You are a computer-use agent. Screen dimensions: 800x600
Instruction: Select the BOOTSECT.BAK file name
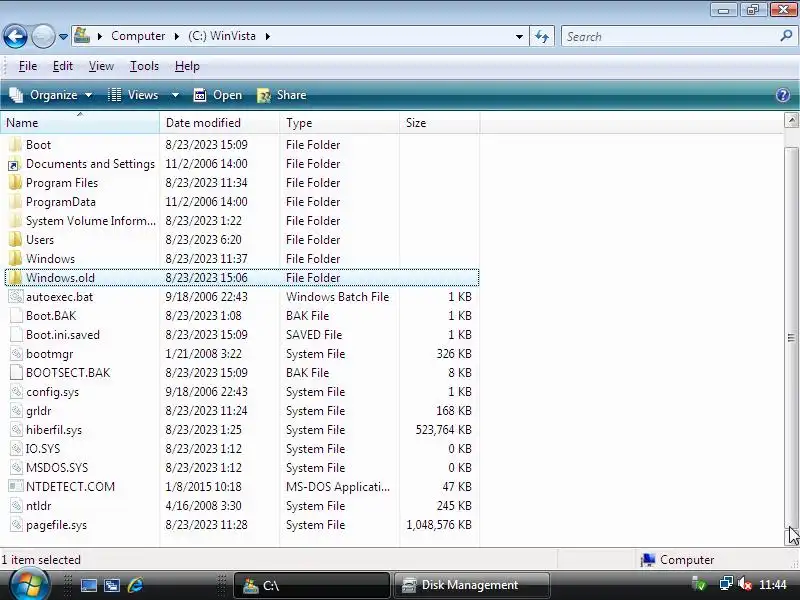(x=68, y=373)
